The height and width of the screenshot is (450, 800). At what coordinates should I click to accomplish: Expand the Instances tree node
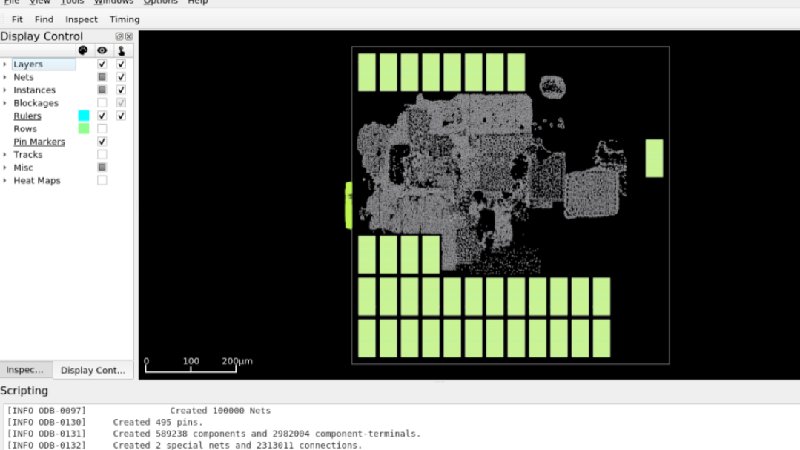[5, 90]
